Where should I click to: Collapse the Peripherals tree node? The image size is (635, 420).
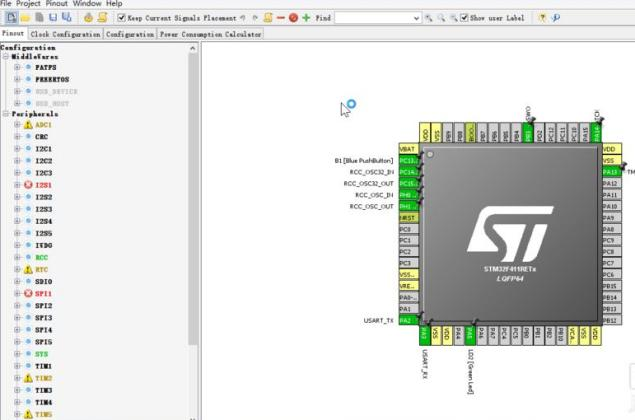6,114
